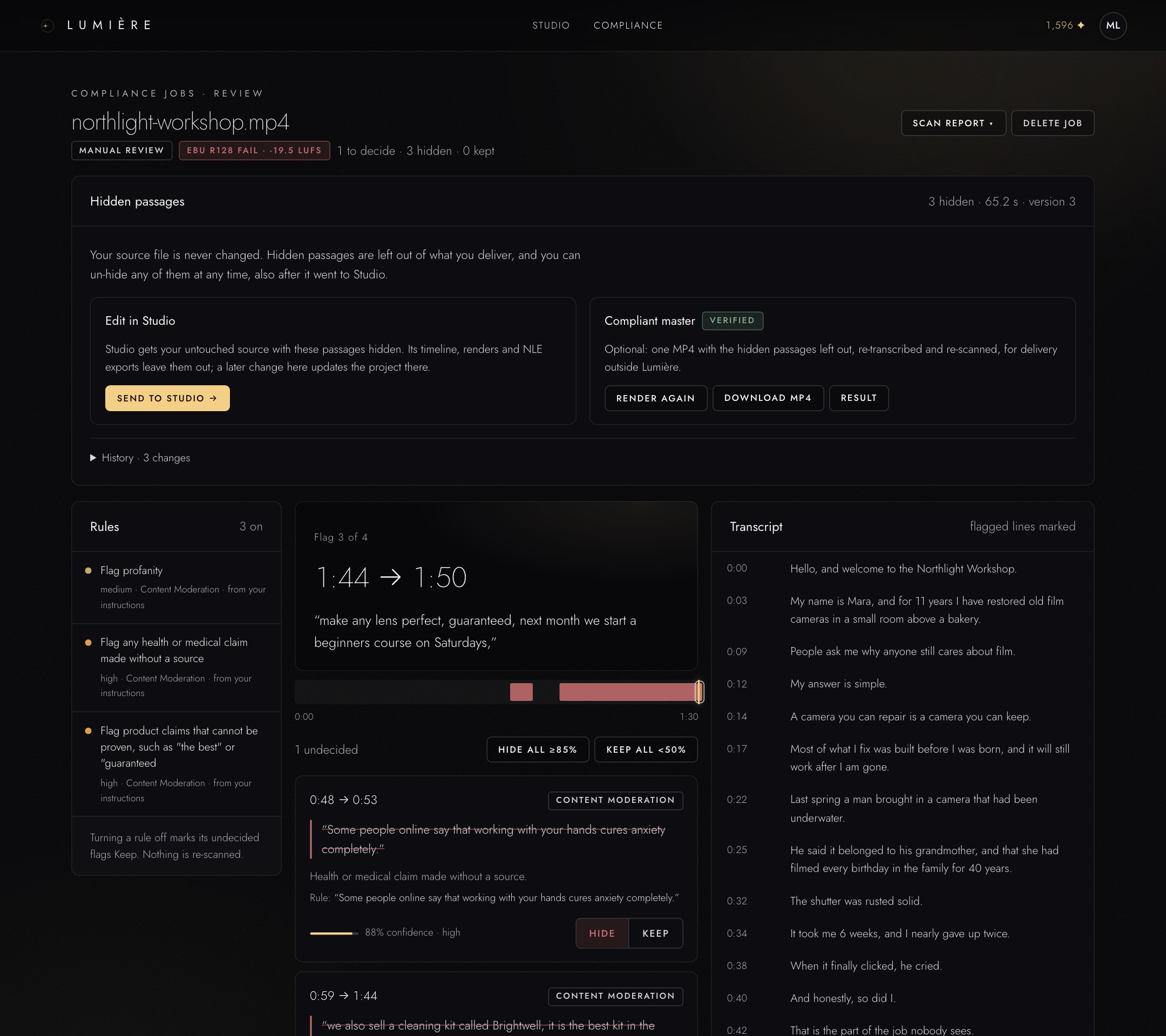The height and width of the screenshot is (1036, 1166).
Task: Click the small red timeline flag segment
Action: point(521,692)
